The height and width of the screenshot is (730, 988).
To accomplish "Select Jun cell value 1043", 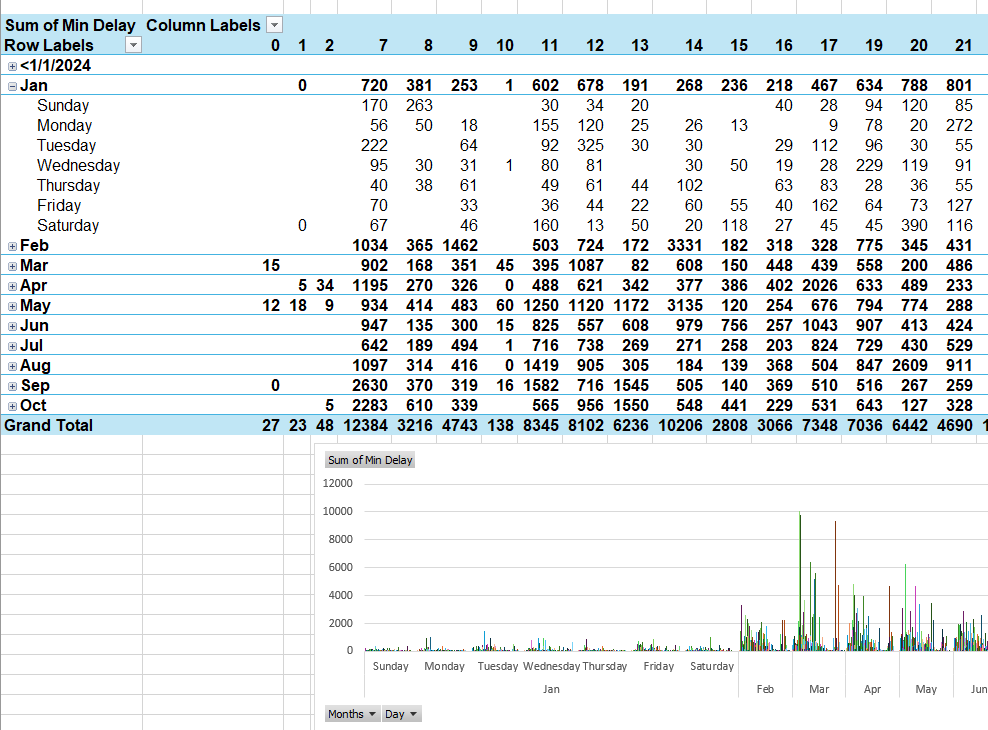I will coord(820,325).
